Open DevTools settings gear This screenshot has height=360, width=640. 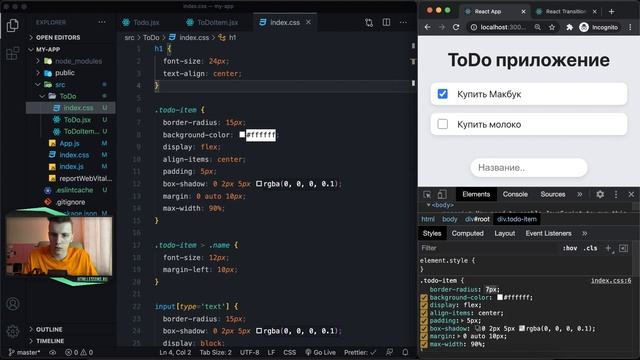(600, 195)
